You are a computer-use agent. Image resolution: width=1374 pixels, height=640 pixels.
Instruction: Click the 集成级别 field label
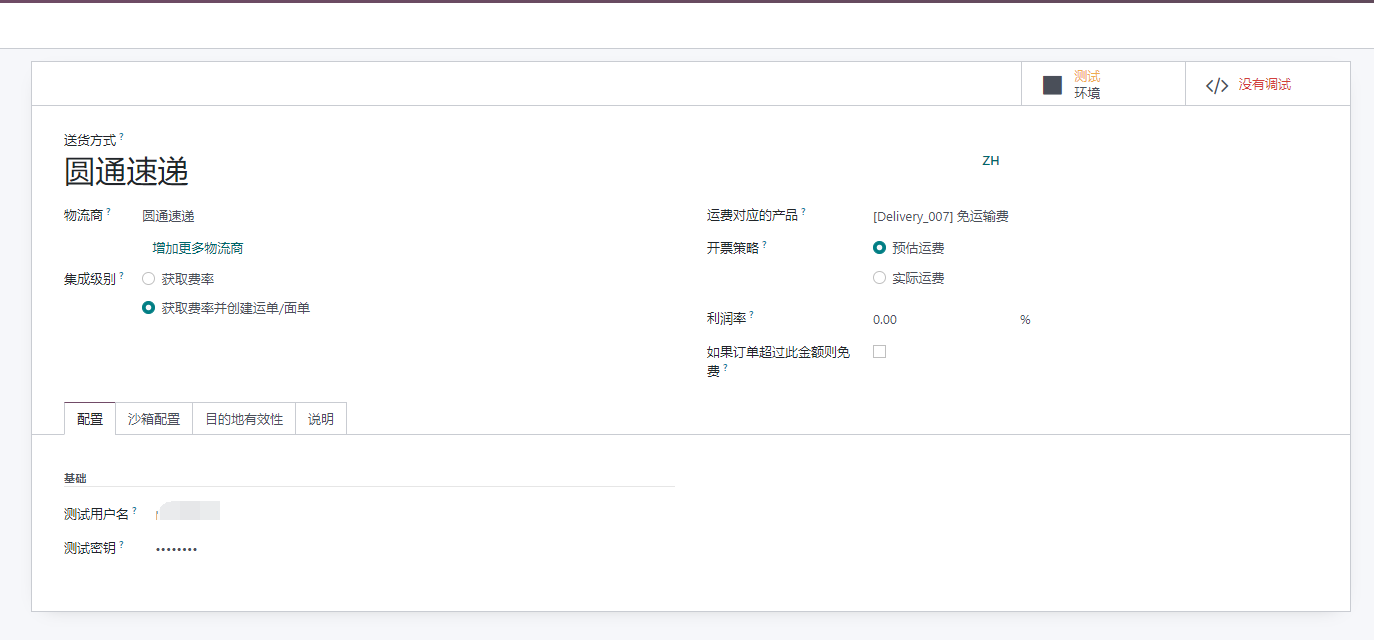click(x=90, y=279)
